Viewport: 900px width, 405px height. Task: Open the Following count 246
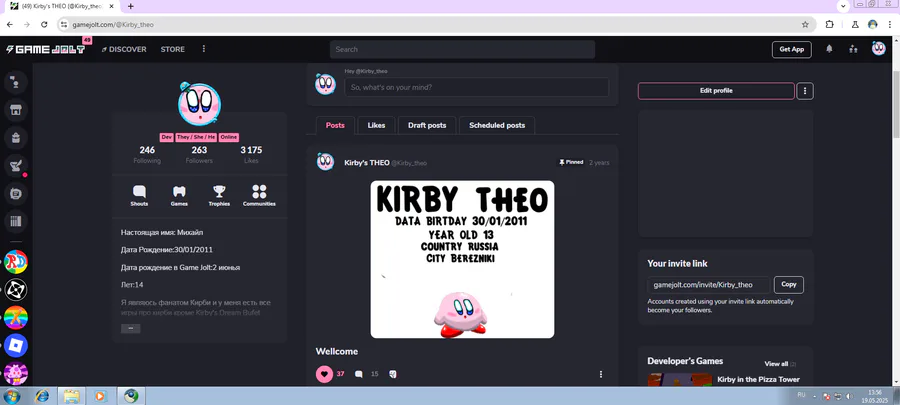[147, 154]
